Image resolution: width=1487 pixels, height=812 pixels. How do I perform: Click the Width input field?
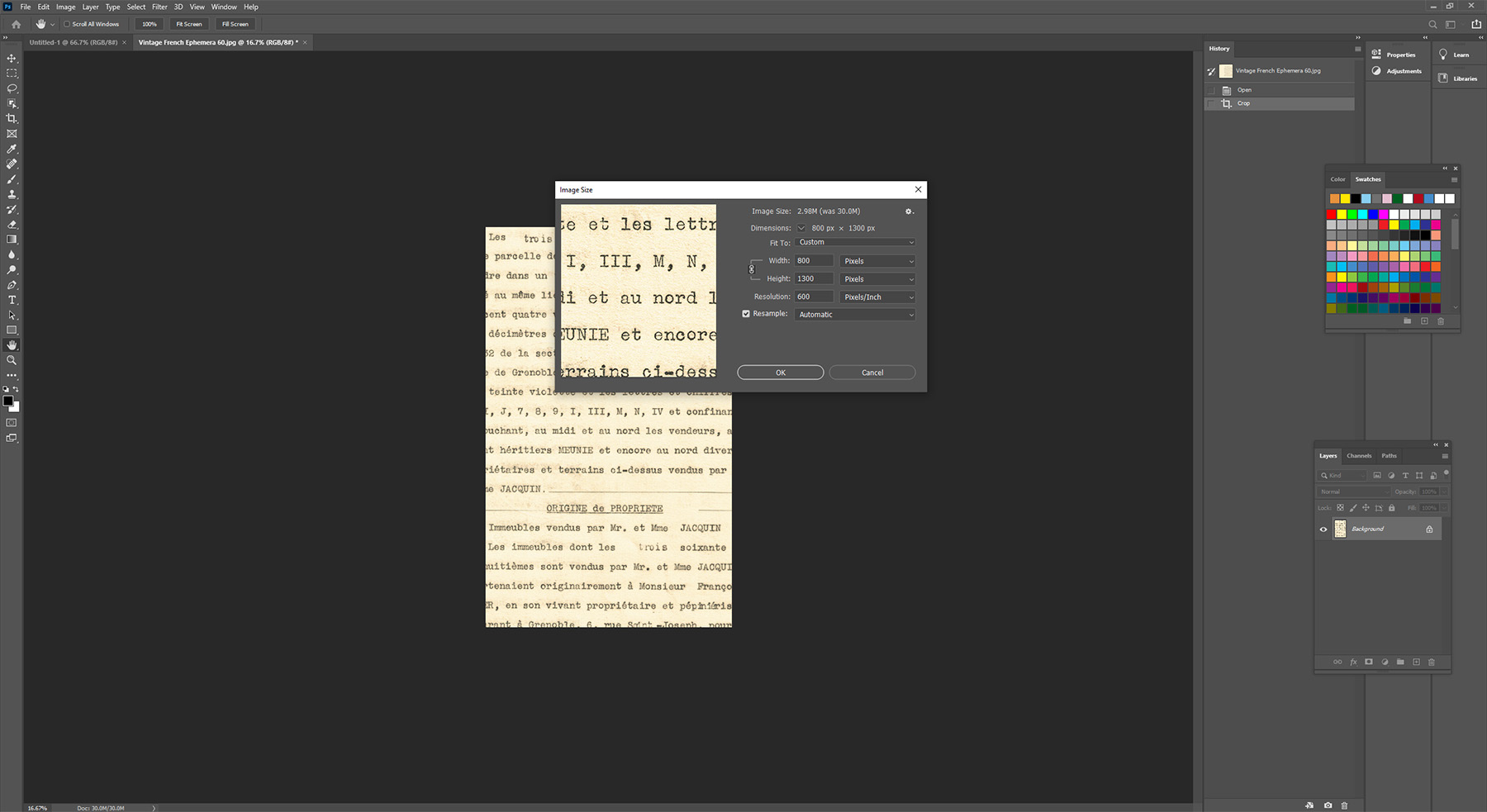[x=814, y=261]
